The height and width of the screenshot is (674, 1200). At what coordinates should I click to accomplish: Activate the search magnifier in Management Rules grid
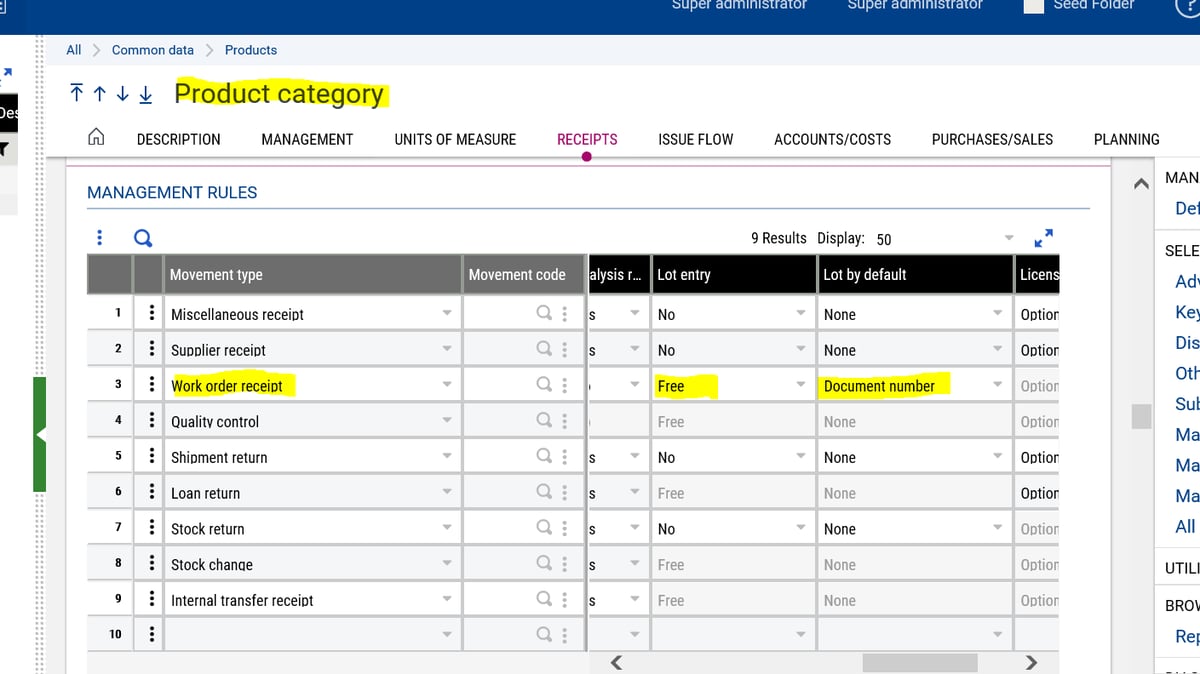coord(142,238)
